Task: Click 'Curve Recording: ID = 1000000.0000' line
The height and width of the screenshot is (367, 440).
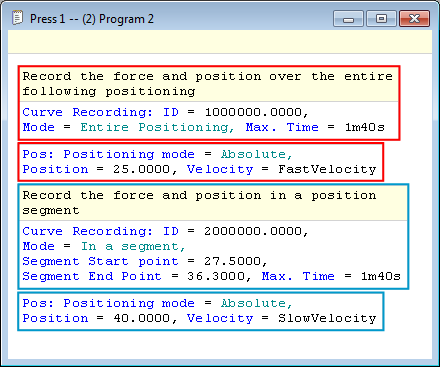Action: pyautogui.click(x=165, y=112)
